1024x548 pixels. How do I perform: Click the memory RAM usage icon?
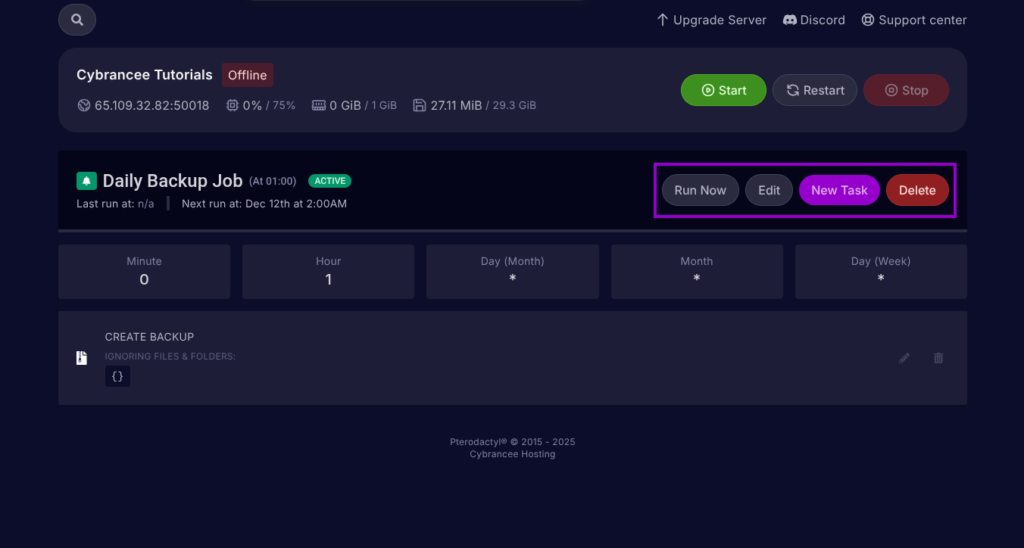click(x=319, y=105)
